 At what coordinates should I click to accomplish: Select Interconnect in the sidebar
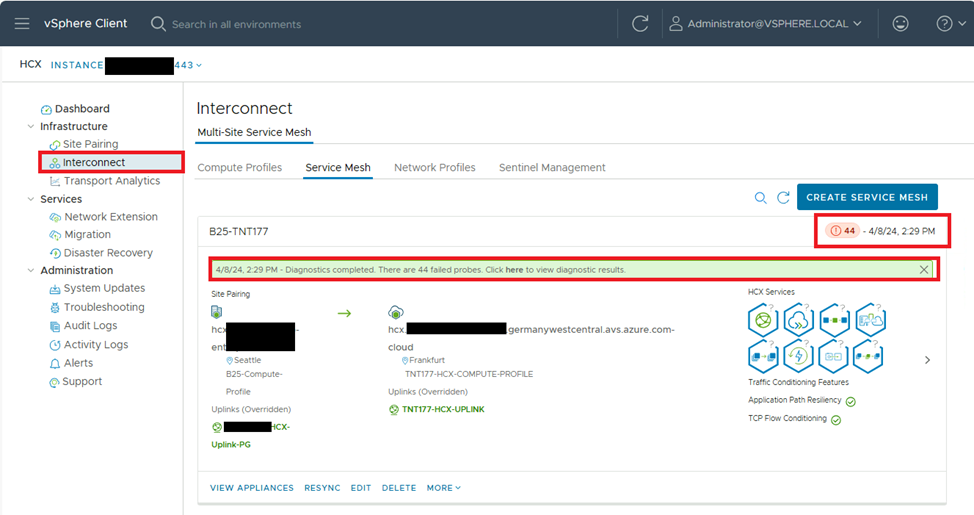point(112,162)
